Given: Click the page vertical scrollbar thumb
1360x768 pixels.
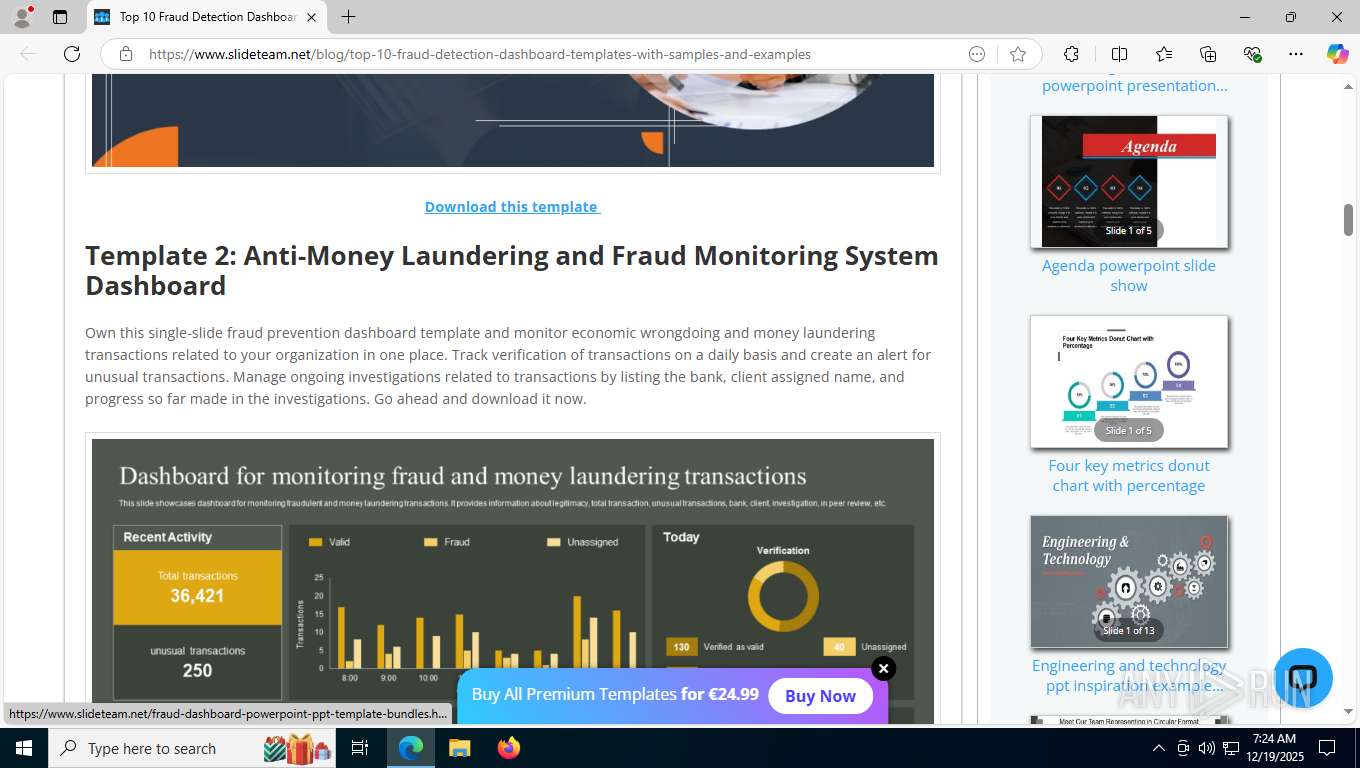Looking at the screenshot, I should click(x=1348, y=220).
